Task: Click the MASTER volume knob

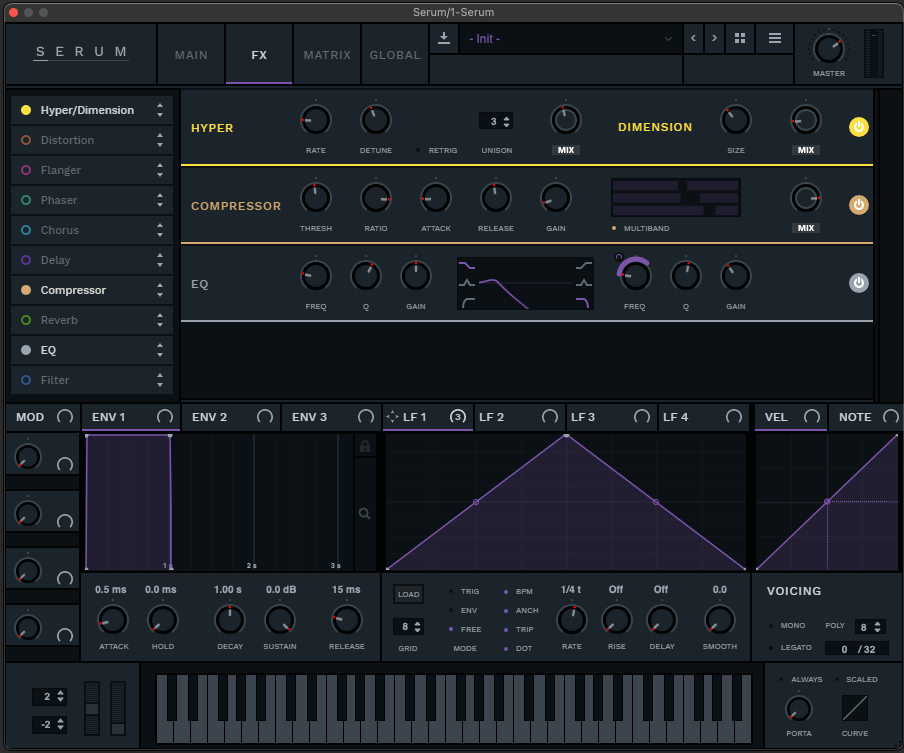Action: pos(828,50)
